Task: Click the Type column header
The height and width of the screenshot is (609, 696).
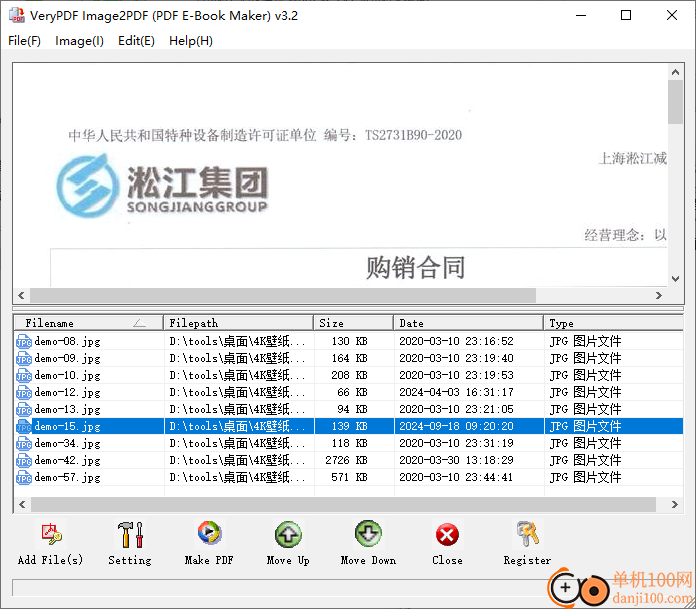Action: click(613, 323)
